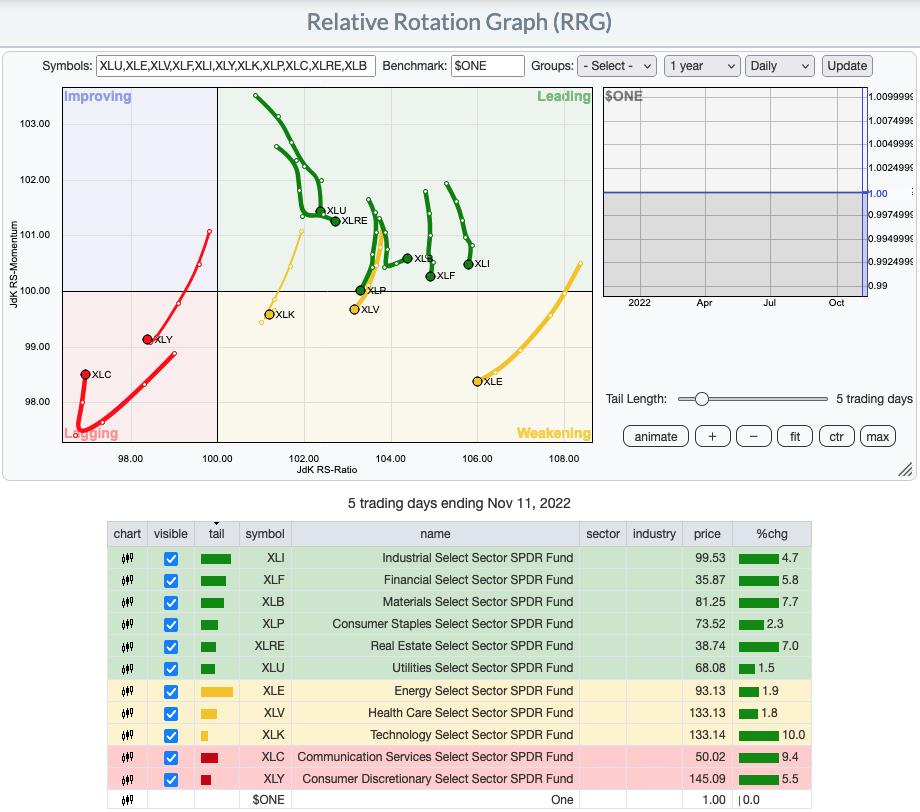Image resolution: width=920 pixels, height=812 pixels.
Task: Open the Groups select dropdown
Action: [x=617, y=66]
